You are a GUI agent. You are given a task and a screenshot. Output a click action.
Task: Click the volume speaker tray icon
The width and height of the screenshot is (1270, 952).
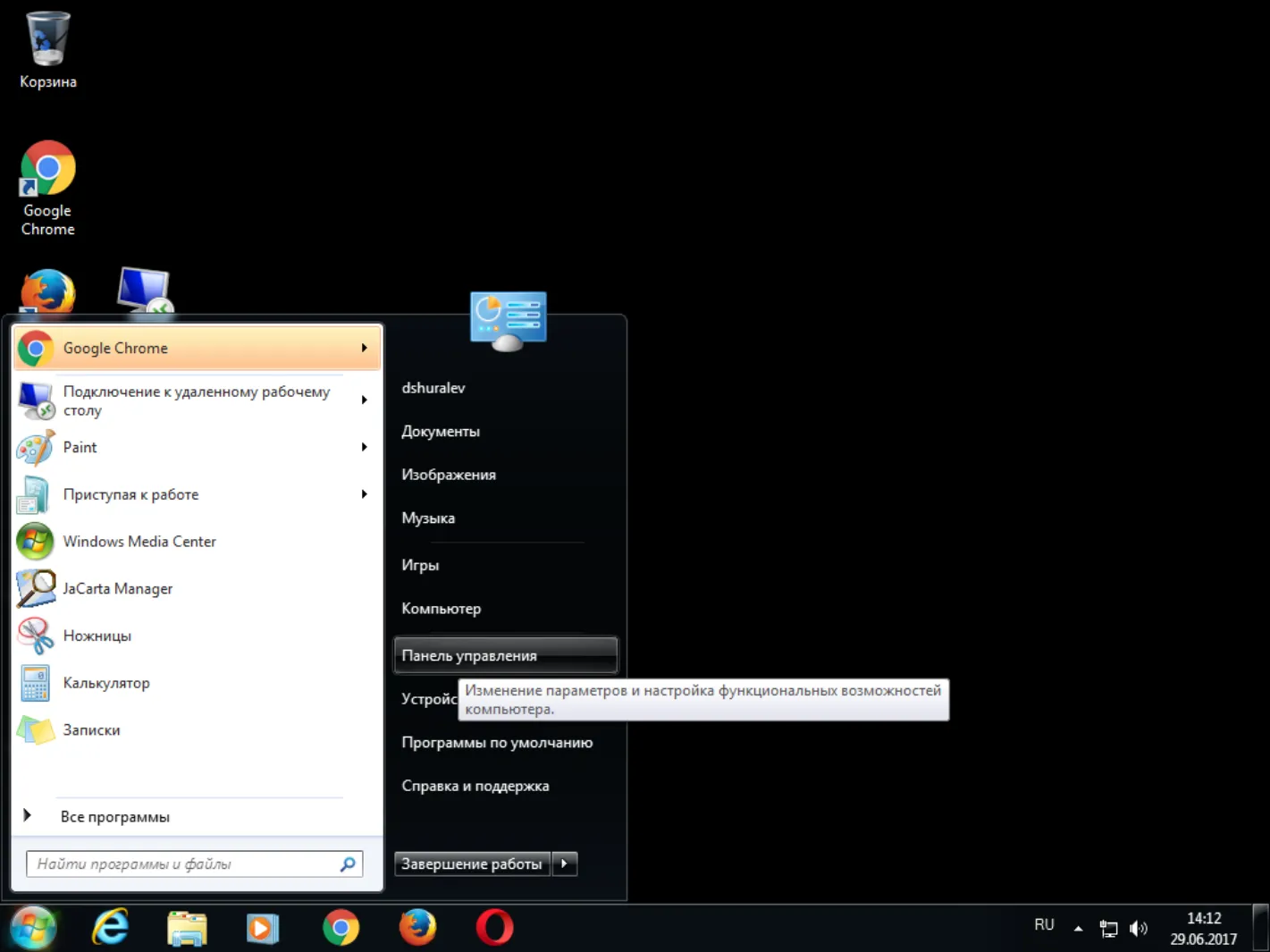(1139, 929)
